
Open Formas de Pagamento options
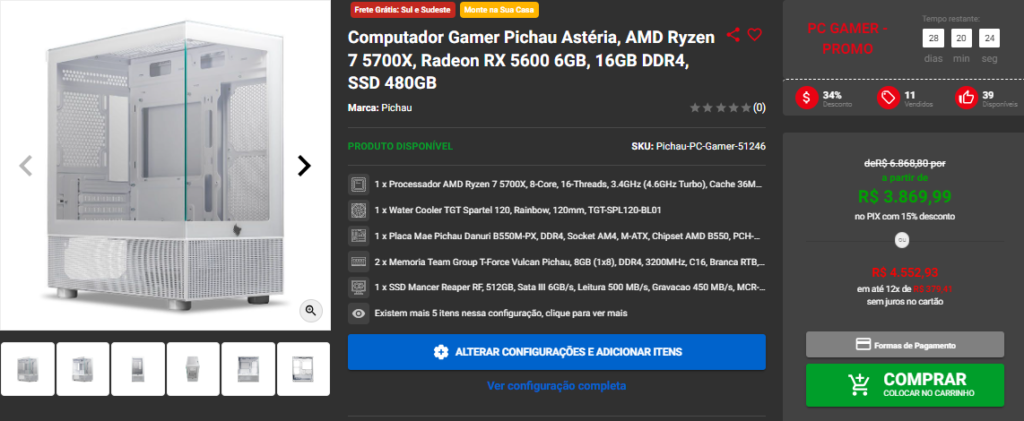(x=905, y=345)
